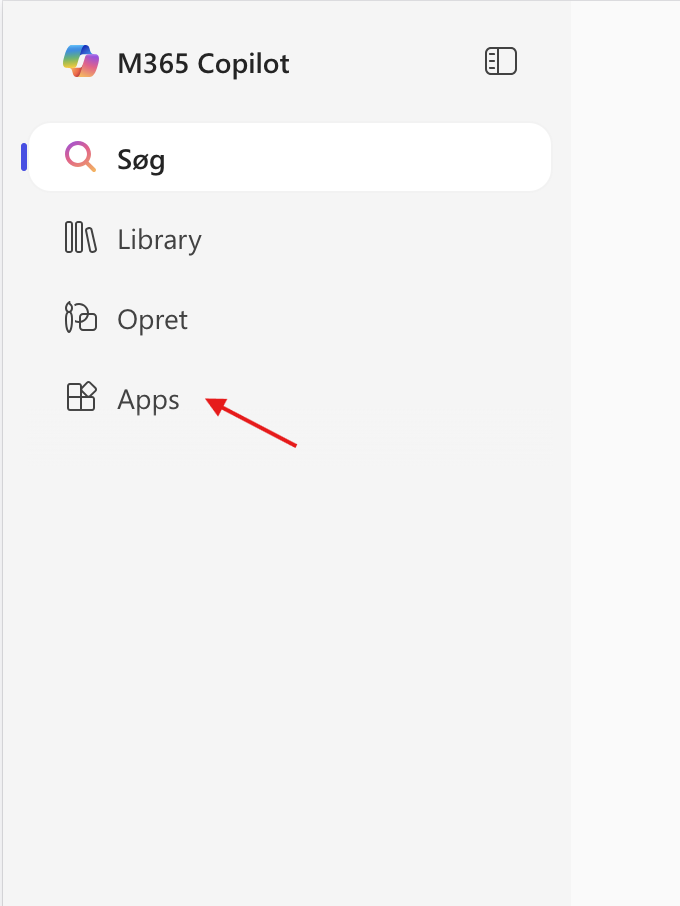Click the tail end of the red arrow

[294, 445]
